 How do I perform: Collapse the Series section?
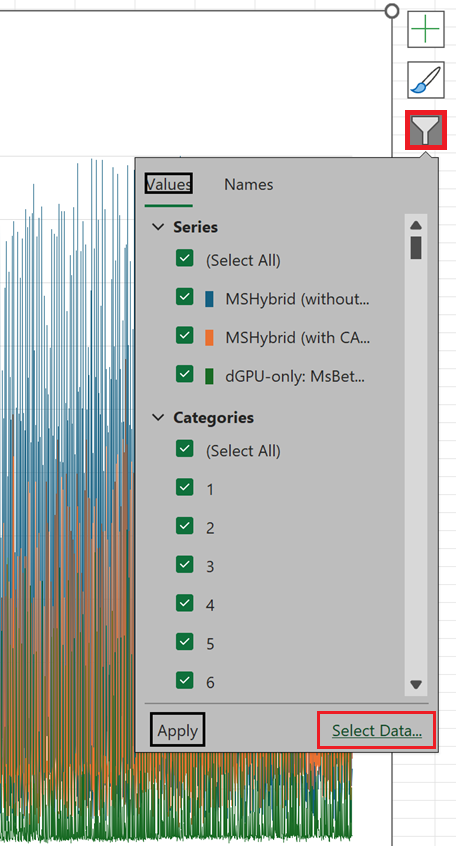[x=158, y=227]
